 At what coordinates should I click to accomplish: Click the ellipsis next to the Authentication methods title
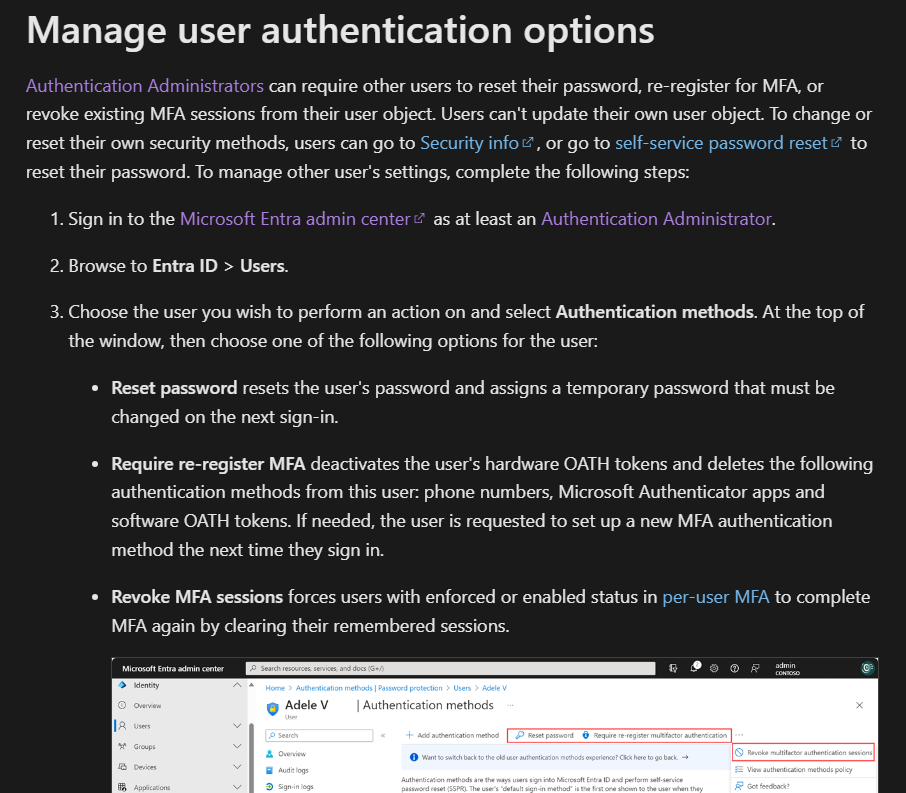pos(510,705)
